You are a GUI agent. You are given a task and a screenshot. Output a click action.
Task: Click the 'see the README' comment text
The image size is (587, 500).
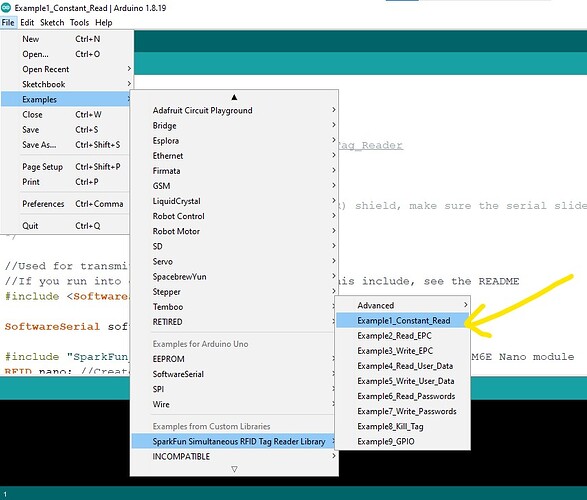pos(471,281)
